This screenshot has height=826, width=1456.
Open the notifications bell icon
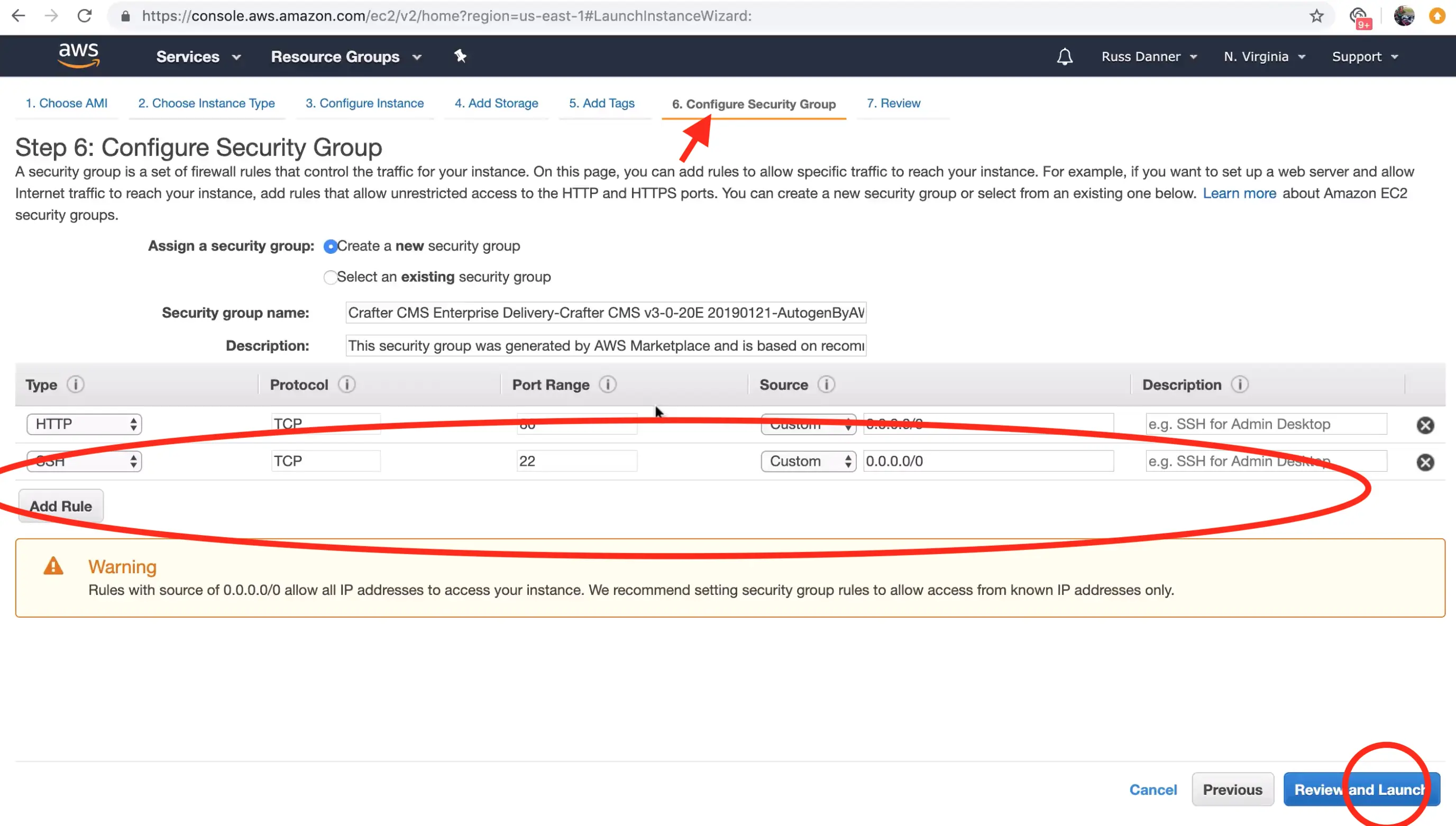pos(1064,57)
